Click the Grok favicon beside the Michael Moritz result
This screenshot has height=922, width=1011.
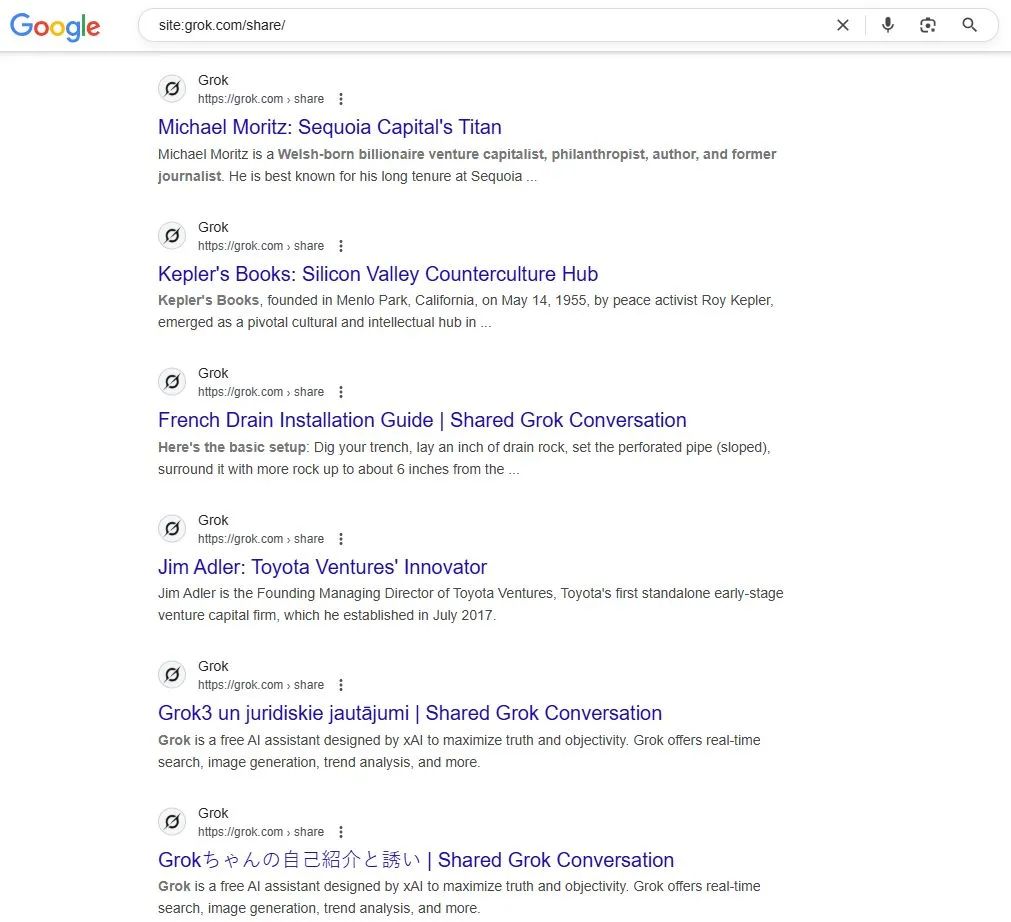(x=172, y=88)
